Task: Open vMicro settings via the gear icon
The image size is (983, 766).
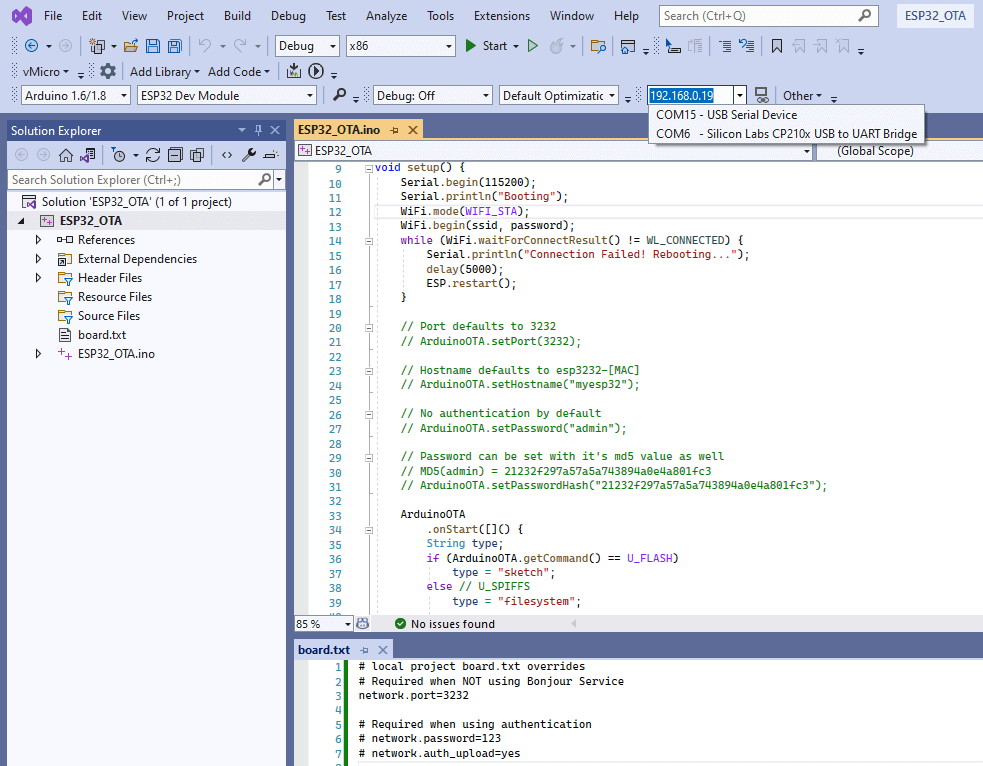Action: (x=108, y=71)
